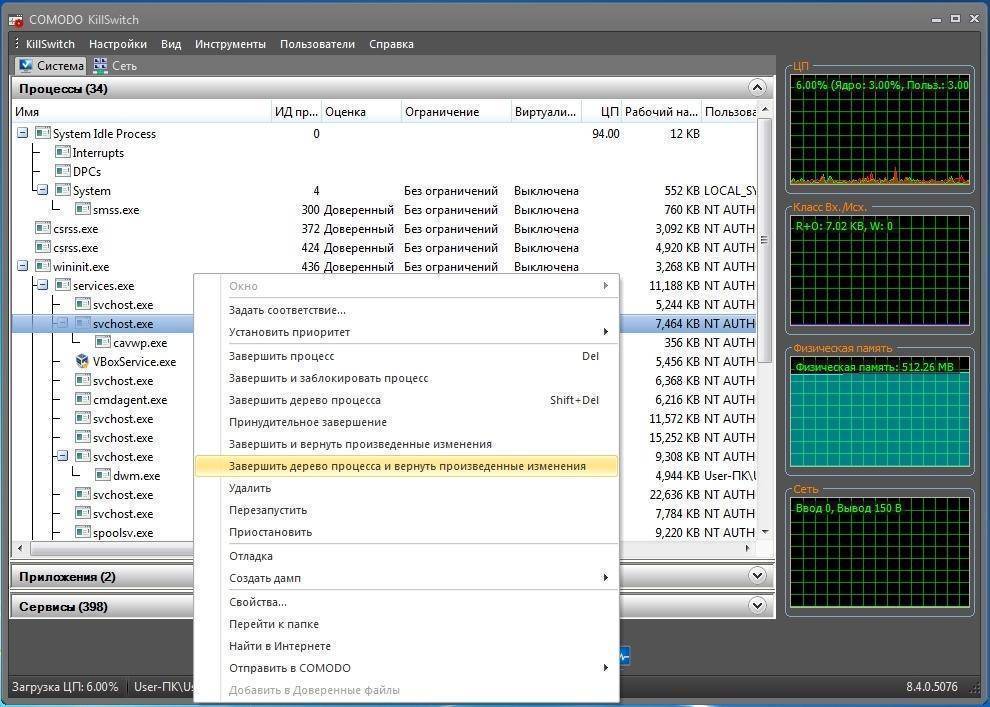Click the Сеть tab network icon

[x=101, y=66]
